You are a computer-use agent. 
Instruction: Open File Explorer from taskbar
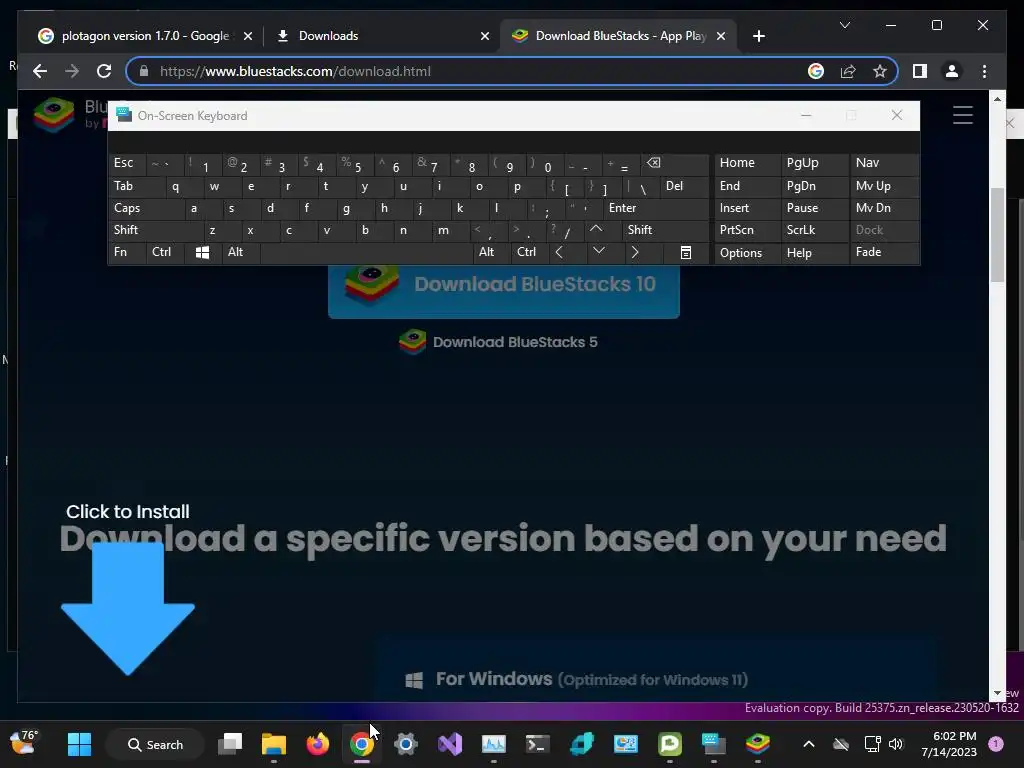click(x=274, y=744)
